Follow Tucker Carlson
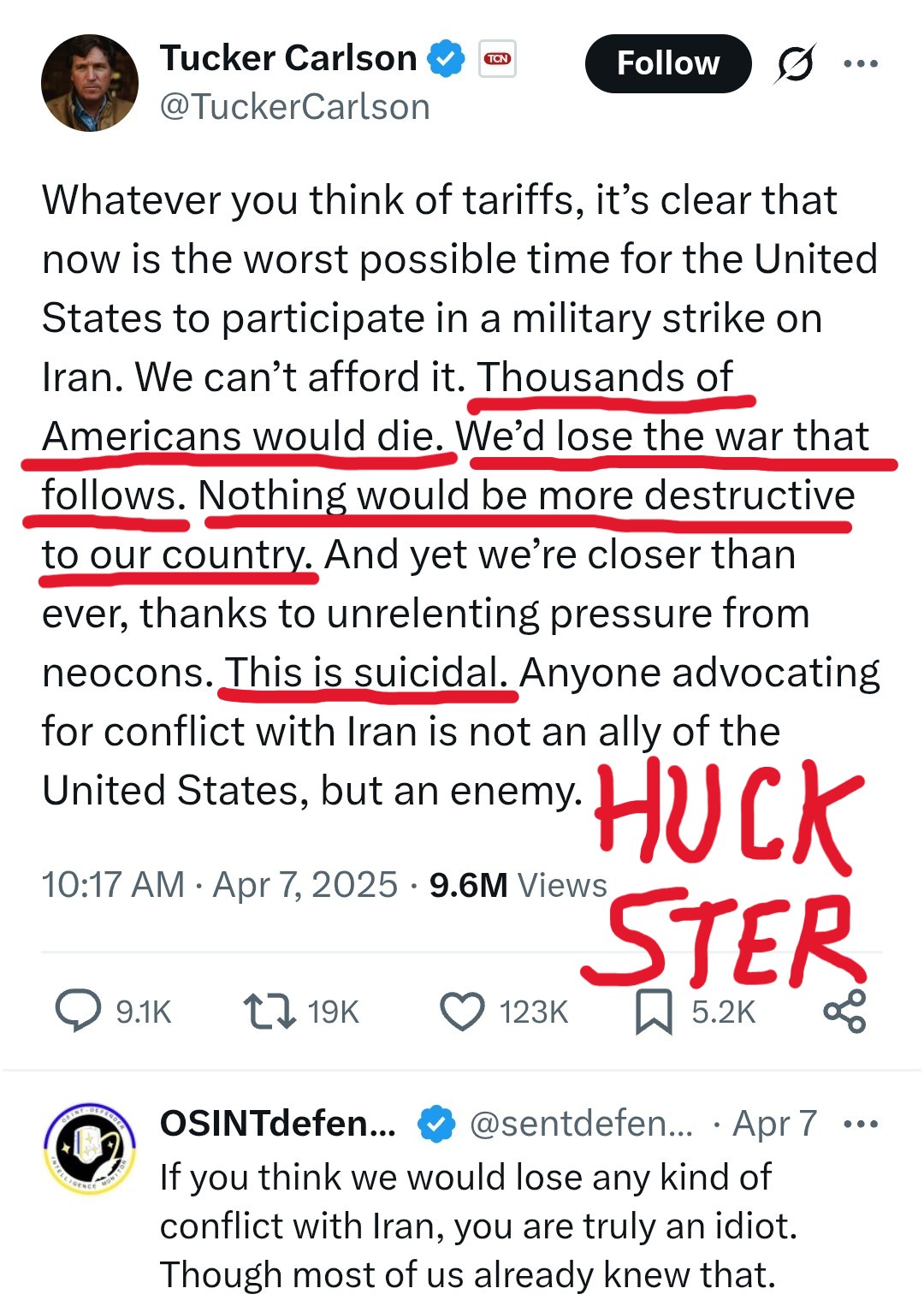The image size is (924, 1312). [x=667, y=63]
